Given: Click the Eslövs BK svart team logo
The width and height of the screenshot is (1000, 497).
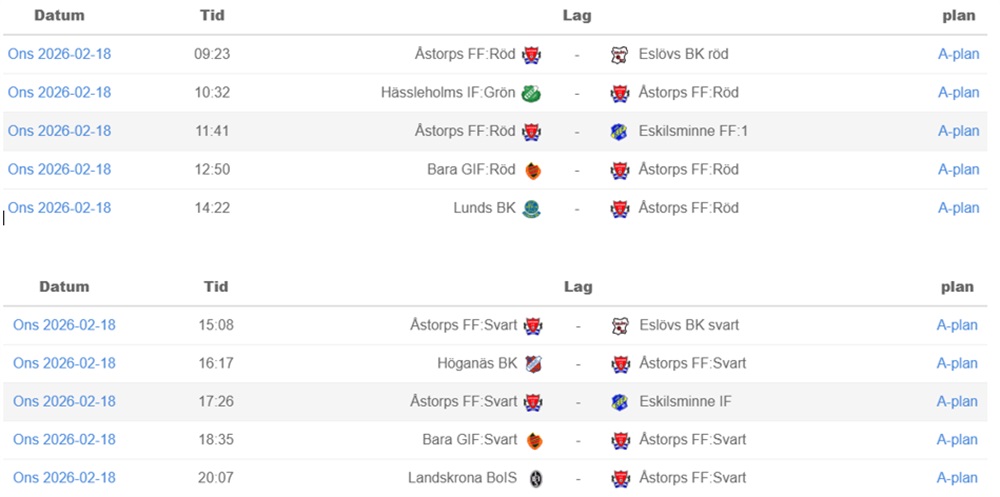Looking at the screenshot, I should pyautogui.click(x=620, y=326).
